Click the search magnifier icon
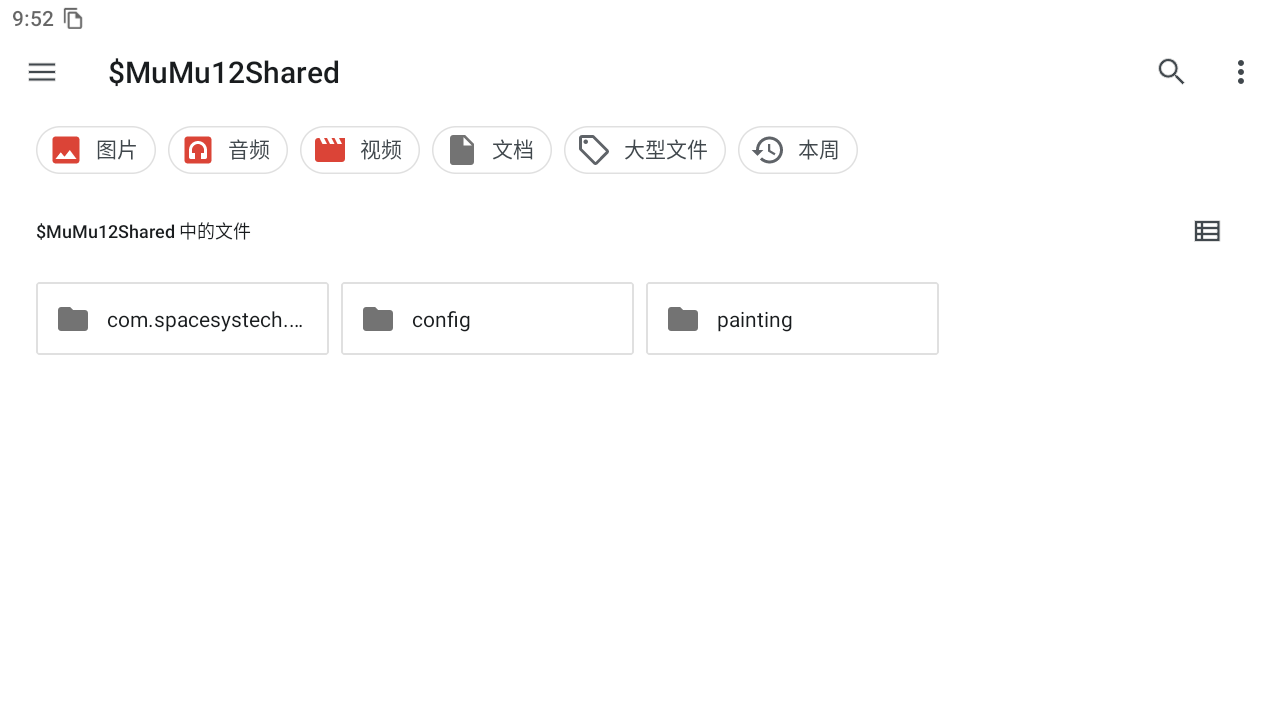The image size is (1280, 720). click(1171, 72)
